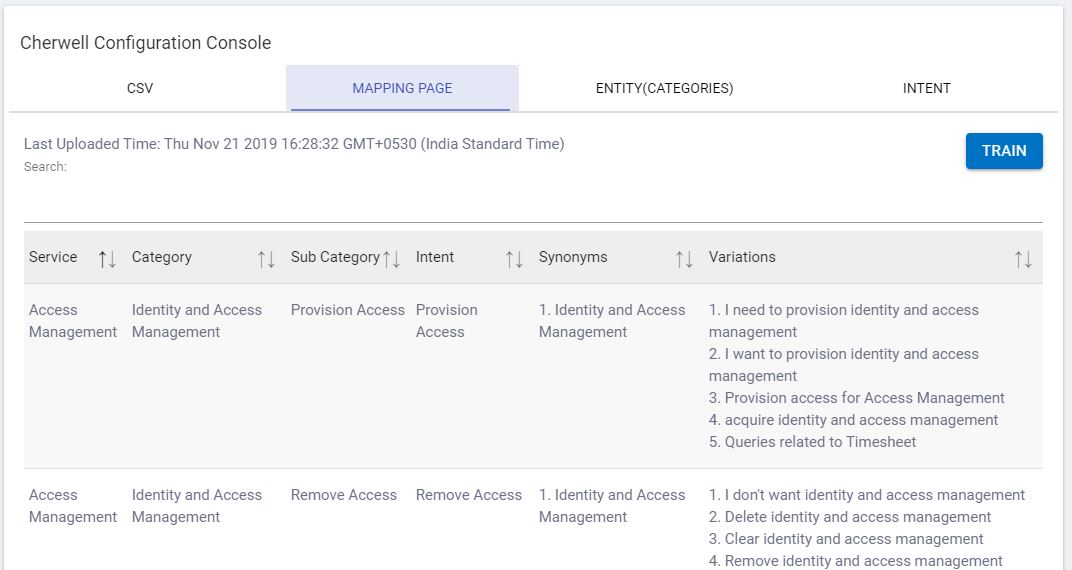Screen dimensions: 1072x570
Task: Sort Variations column via arrow icon
Action: pyautogui.click(x=1023, y=259)
